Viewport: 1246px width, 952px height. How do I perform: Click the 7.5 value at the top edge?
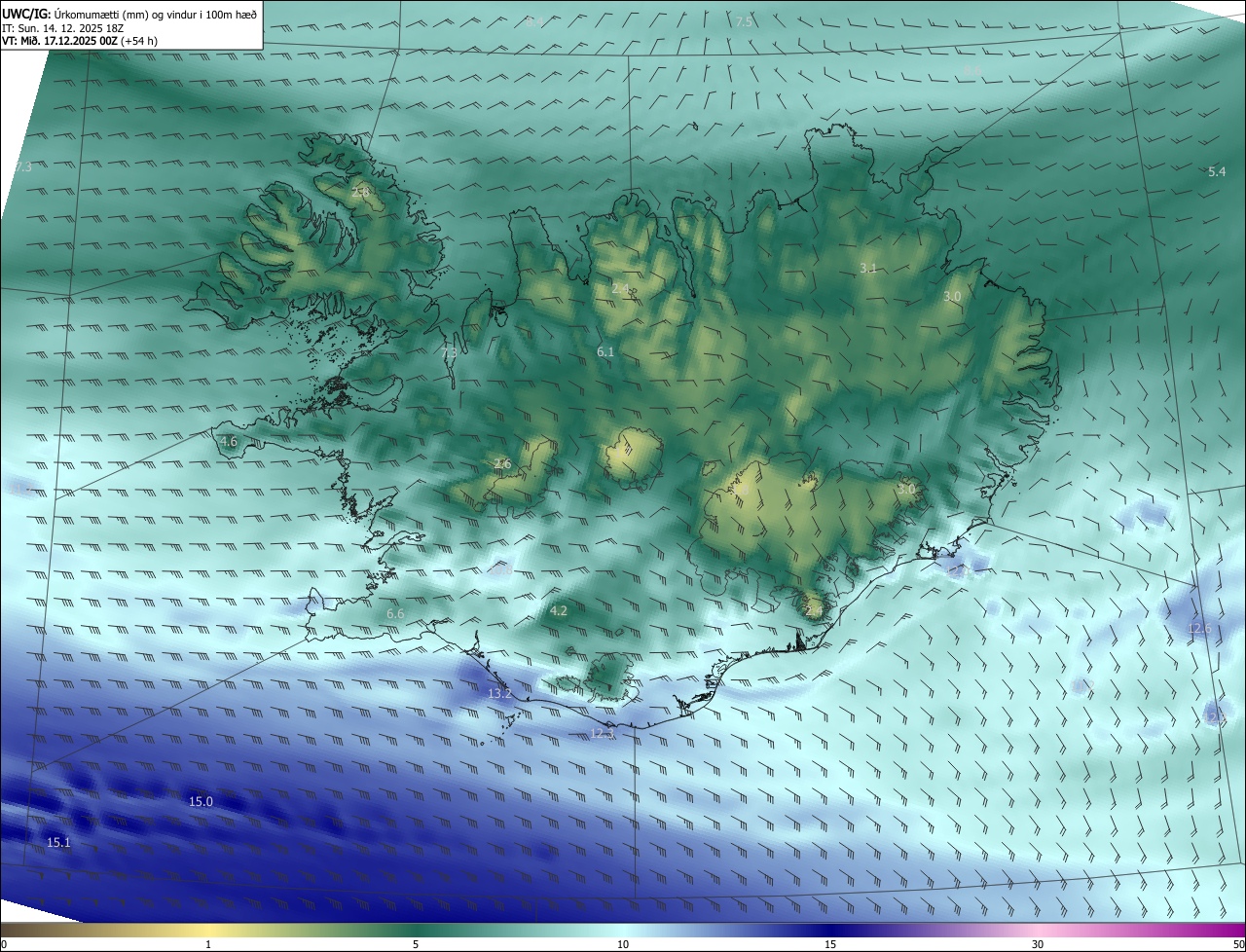(745, 21)
